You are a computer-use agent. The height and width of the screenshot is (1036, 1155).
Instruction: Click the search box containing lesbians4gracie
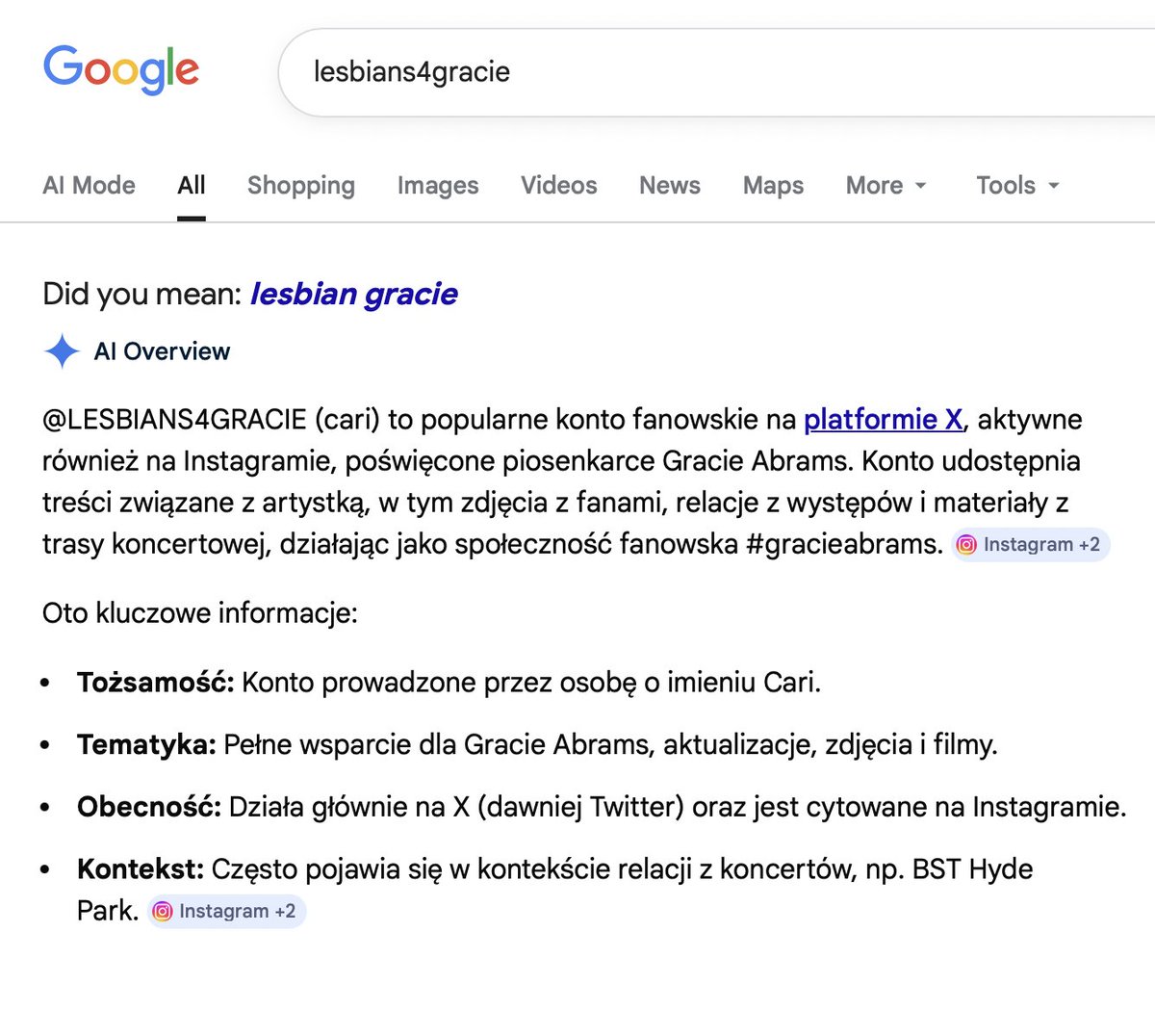click(x=716, y=72)
